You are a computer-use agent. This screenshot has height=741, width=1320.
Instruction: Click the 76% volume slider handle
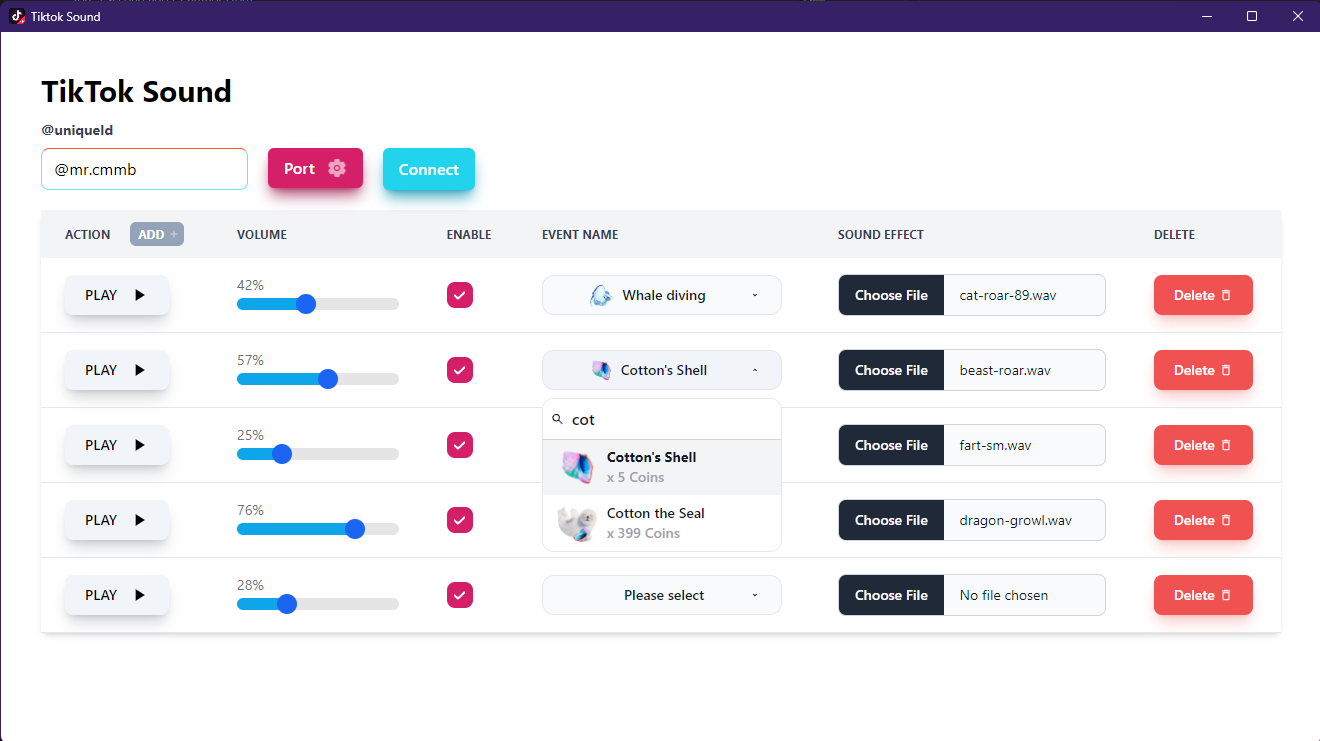pyautogui.click(x=355, y=529)
